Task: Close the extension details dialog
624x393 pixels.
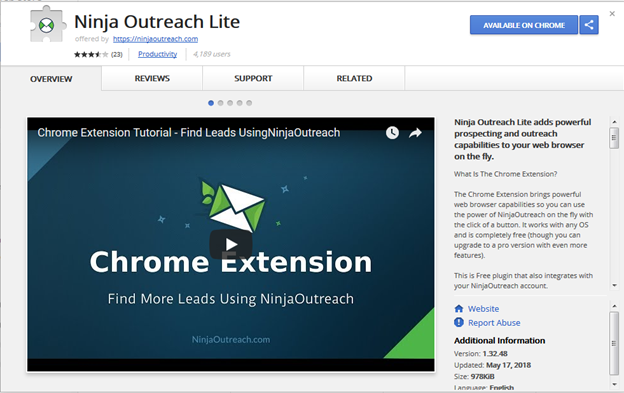Action: click(x=612, y=14)
